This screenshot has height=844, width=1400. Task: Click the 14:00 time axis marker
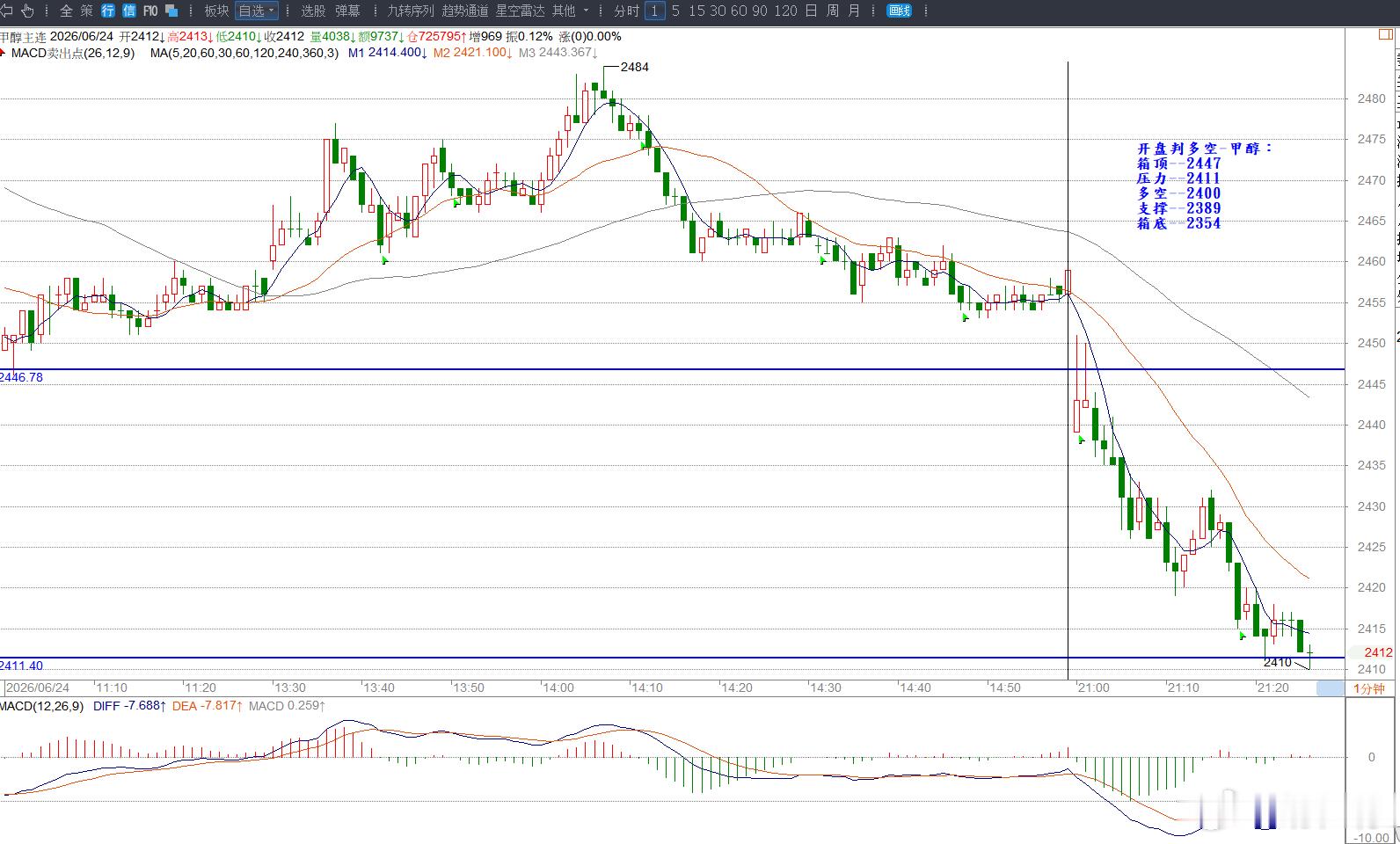pos(558,688)
